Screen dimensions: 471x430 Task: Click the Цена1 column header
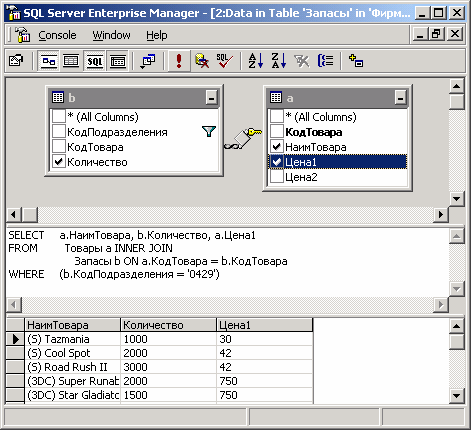265,325
